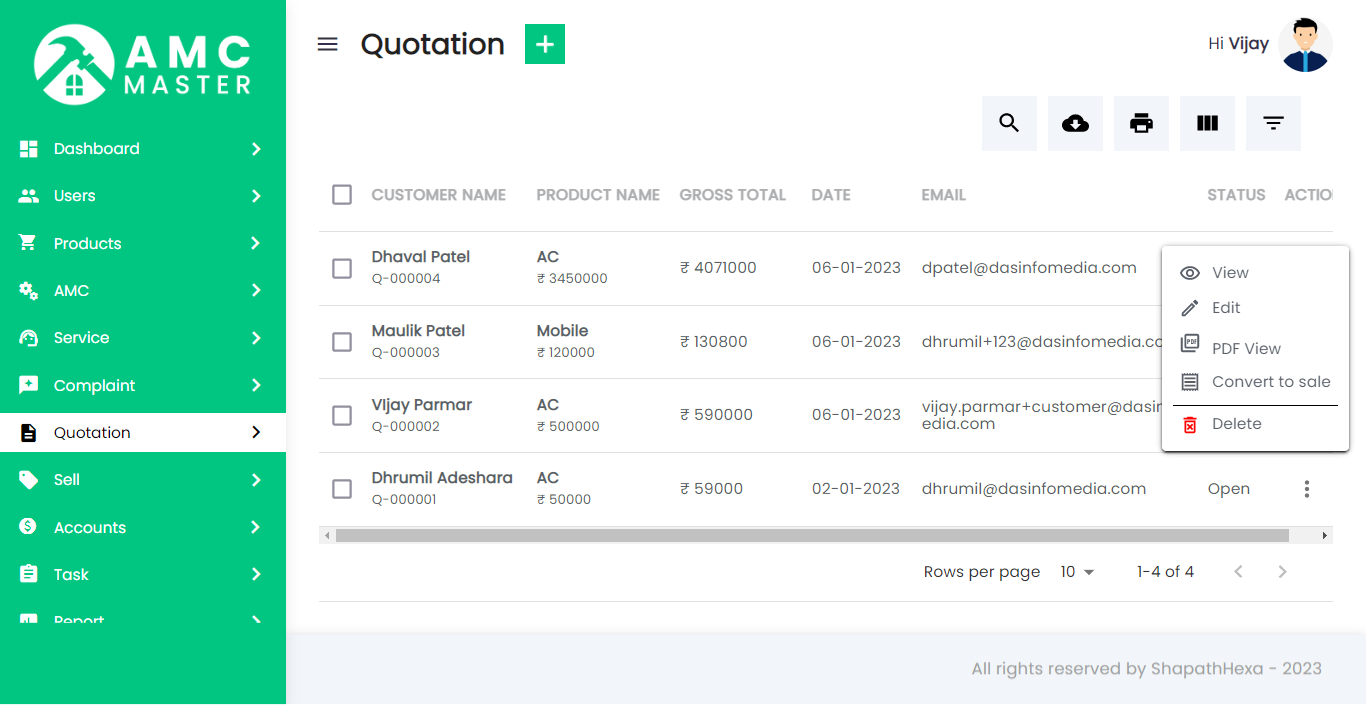The width and height of the screenshot is (1366, 705).
Task: Click the horizontal table scrollbar
Action: click(x=811, y=536)
